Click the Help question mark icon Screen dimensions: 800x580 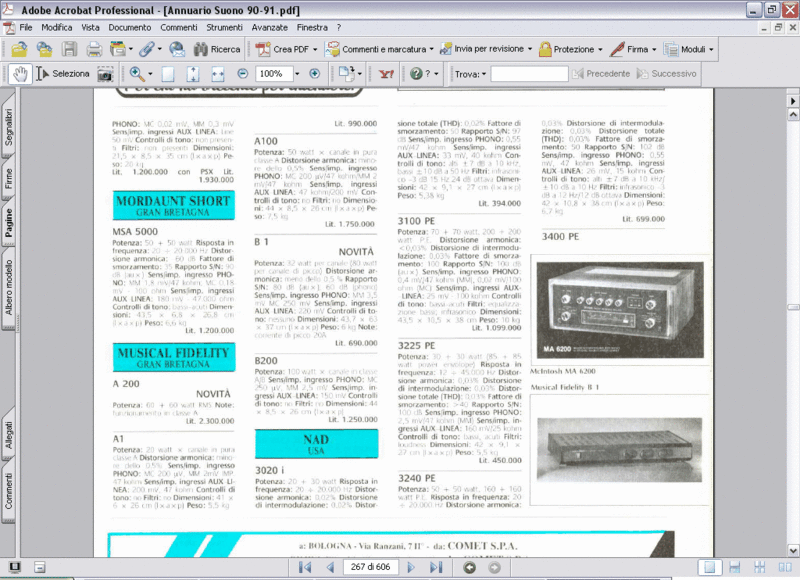(x=416, y=74)
